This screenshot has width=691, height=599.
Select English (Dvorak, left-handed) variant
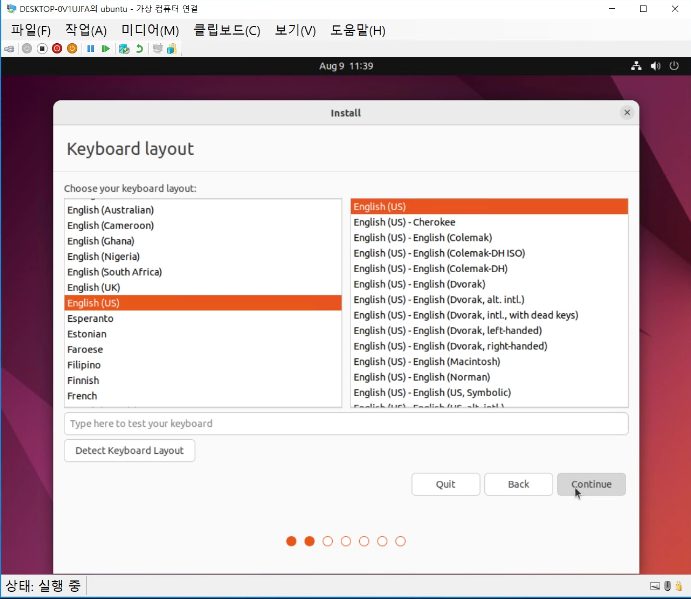(489, 331)
